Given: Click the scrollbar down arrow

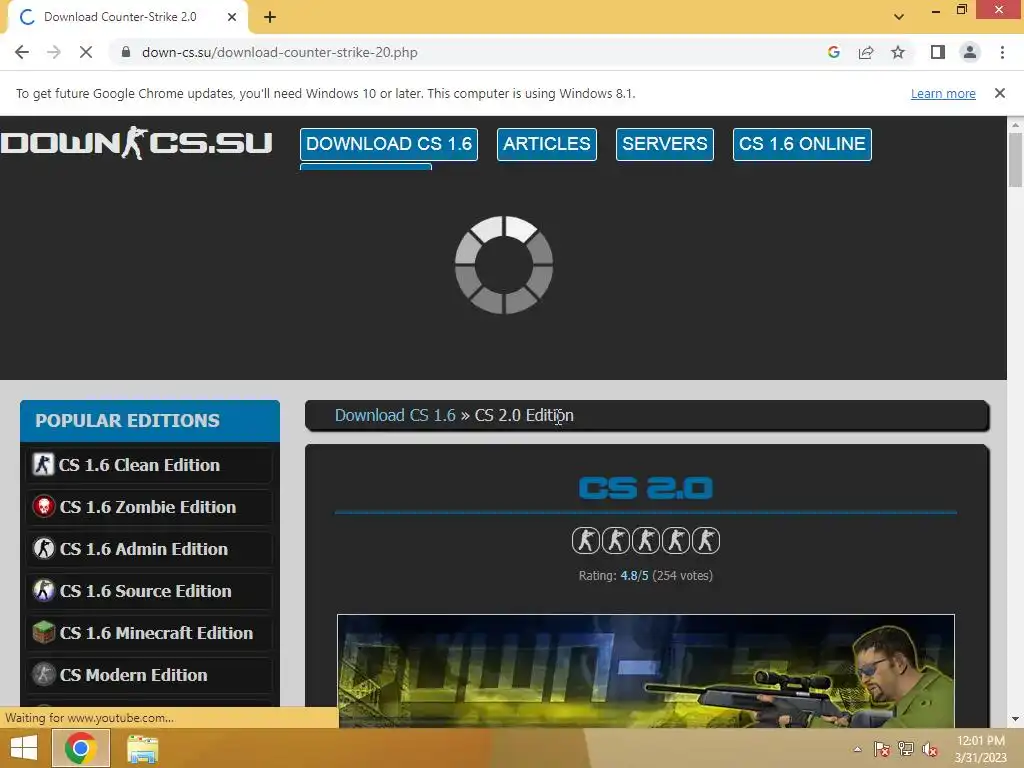Looking at the screenshot, I should tap(1015, 719).
